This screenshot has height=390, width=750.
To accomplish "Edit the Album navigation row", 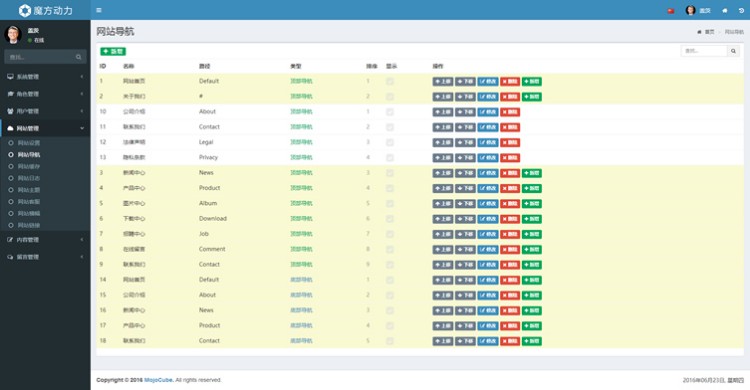I will click(x=488, y=204).
